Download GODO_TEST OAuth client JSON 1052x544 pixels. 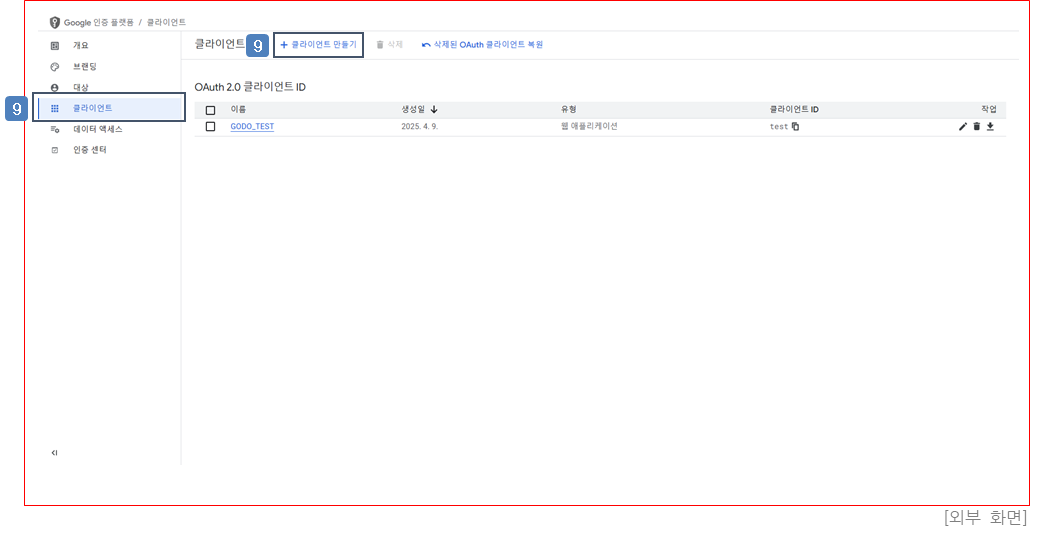tap(990, 126)
